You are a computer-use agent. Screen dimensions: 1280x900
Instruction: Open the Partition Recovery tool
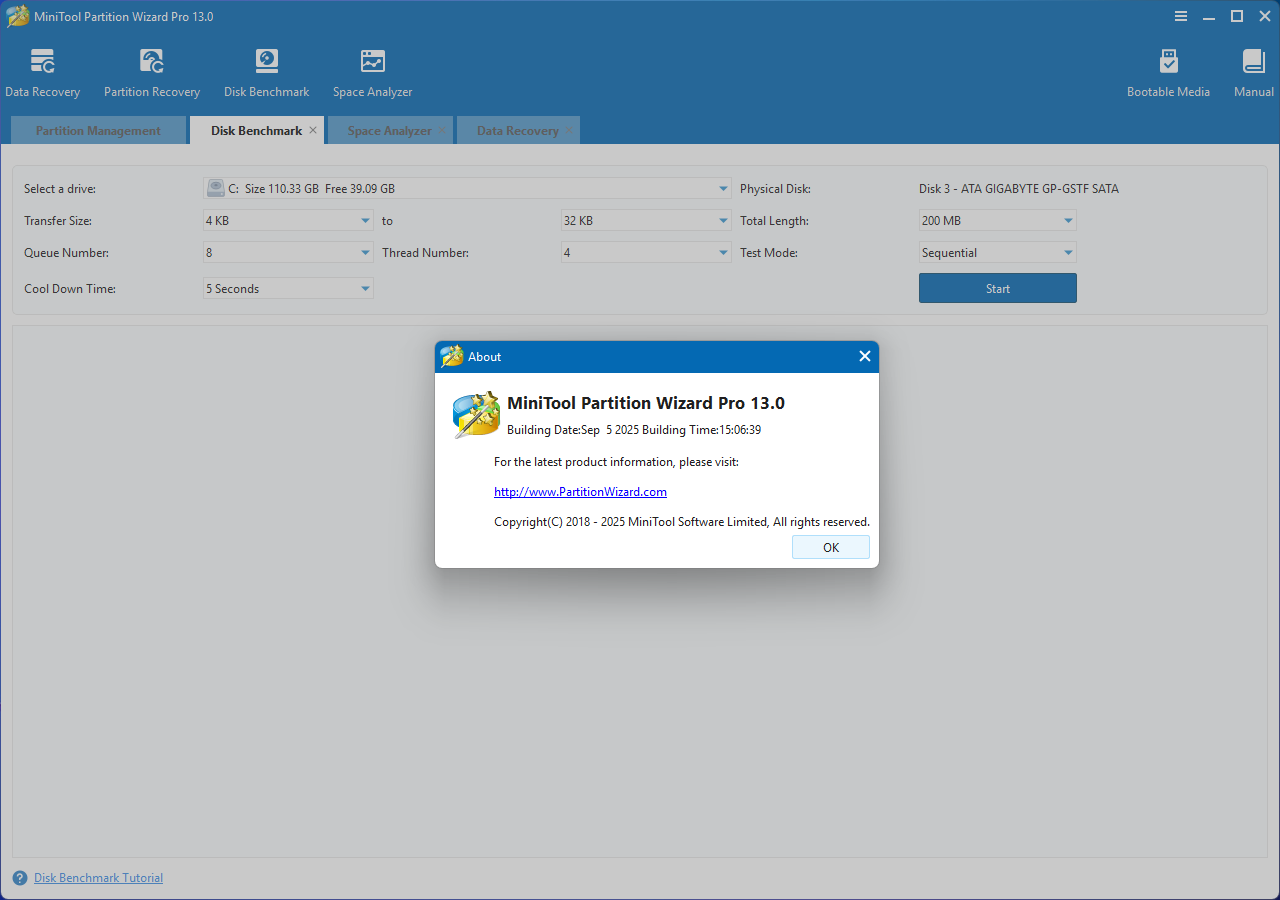pos(152,73)
